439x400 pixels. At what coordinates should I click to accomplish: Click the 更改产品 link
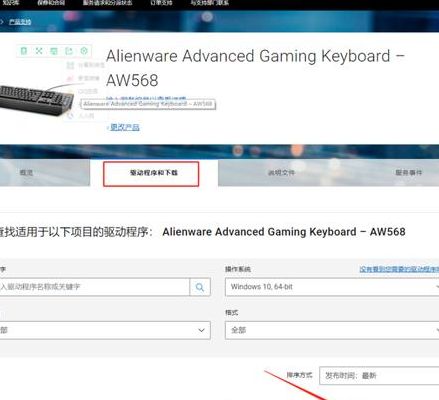(x=124, y=127)
